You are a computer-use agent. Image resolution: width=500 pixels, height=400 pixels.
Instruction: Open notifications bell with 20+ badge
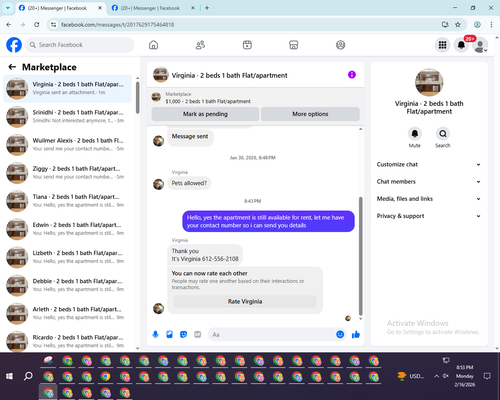pos(461,45)
